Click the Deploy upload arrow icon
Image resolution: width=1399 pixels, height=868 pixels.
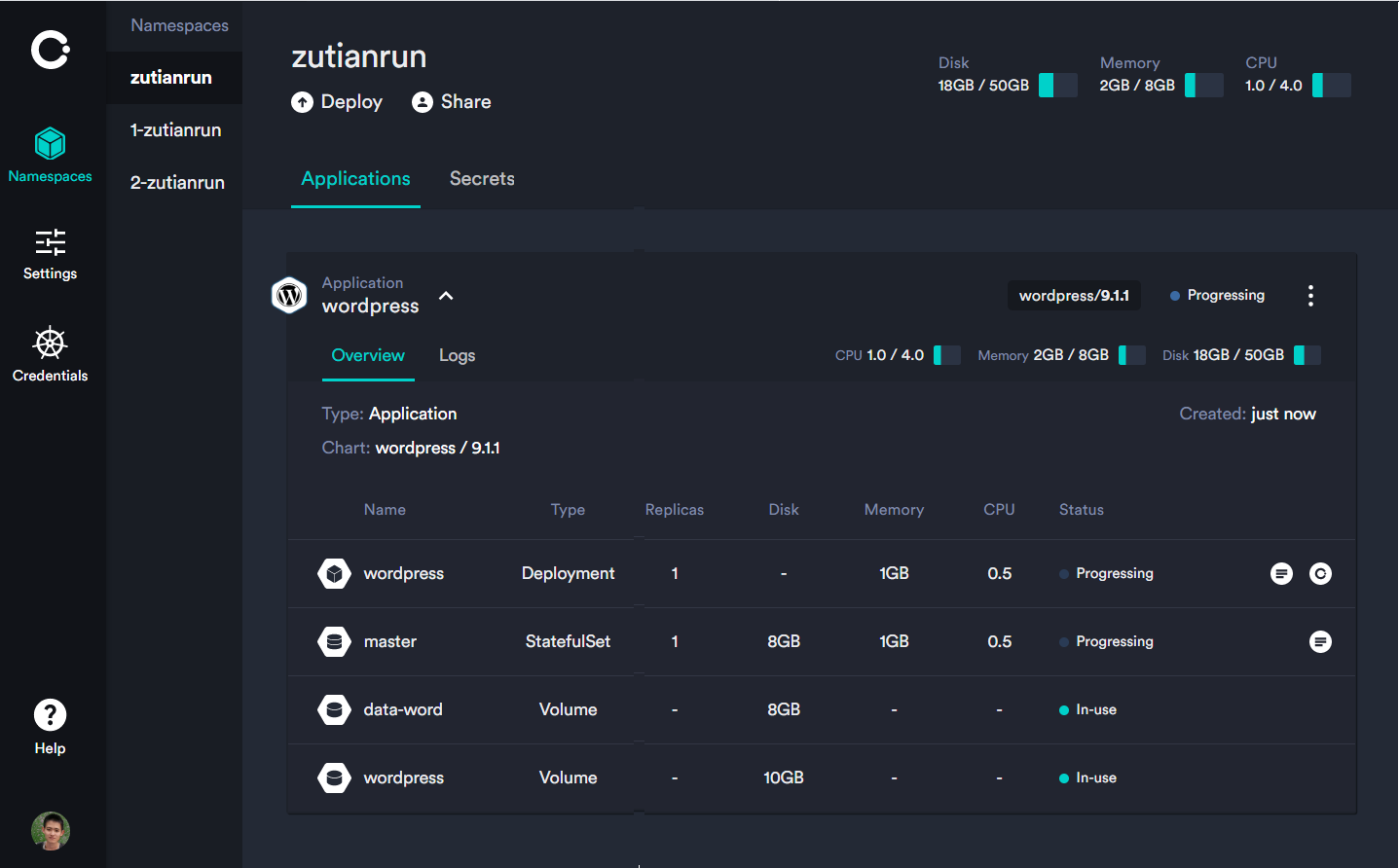click(x=302, y=102)
